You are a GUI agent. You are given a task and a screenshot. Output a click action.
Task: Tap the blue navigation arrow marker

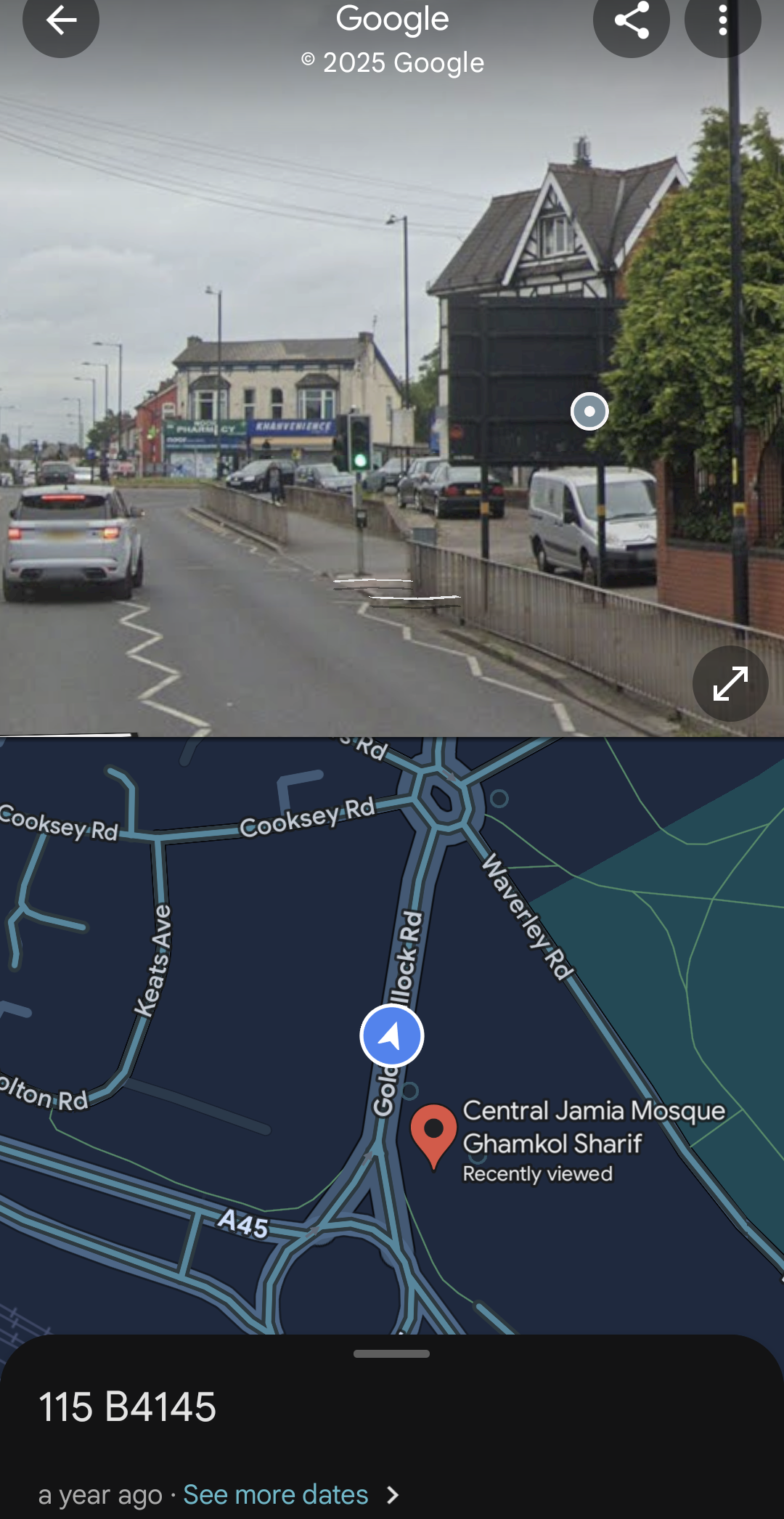coord(392,1035)
